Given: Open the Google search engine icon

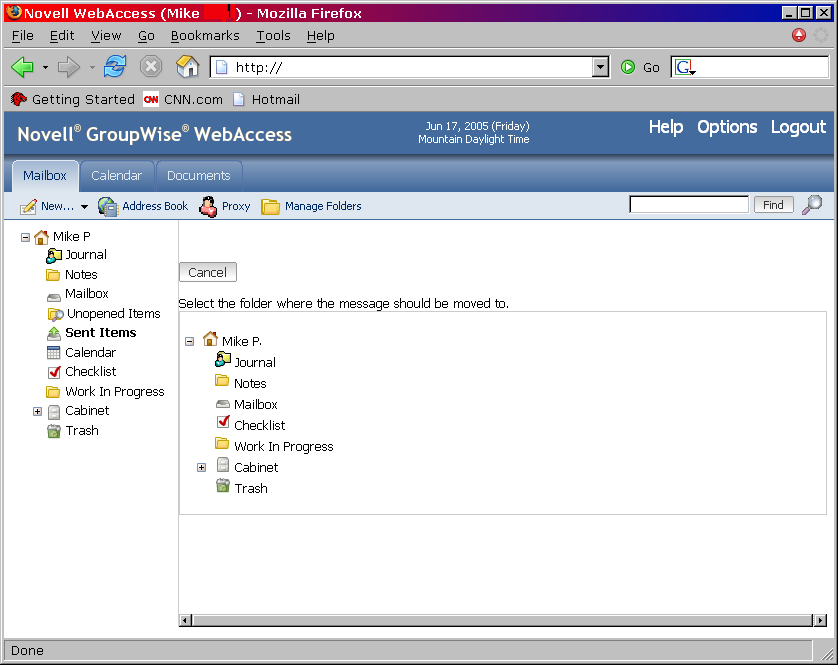Looking at the screenshot, I should pyautogui.click(x=685, y=67).
